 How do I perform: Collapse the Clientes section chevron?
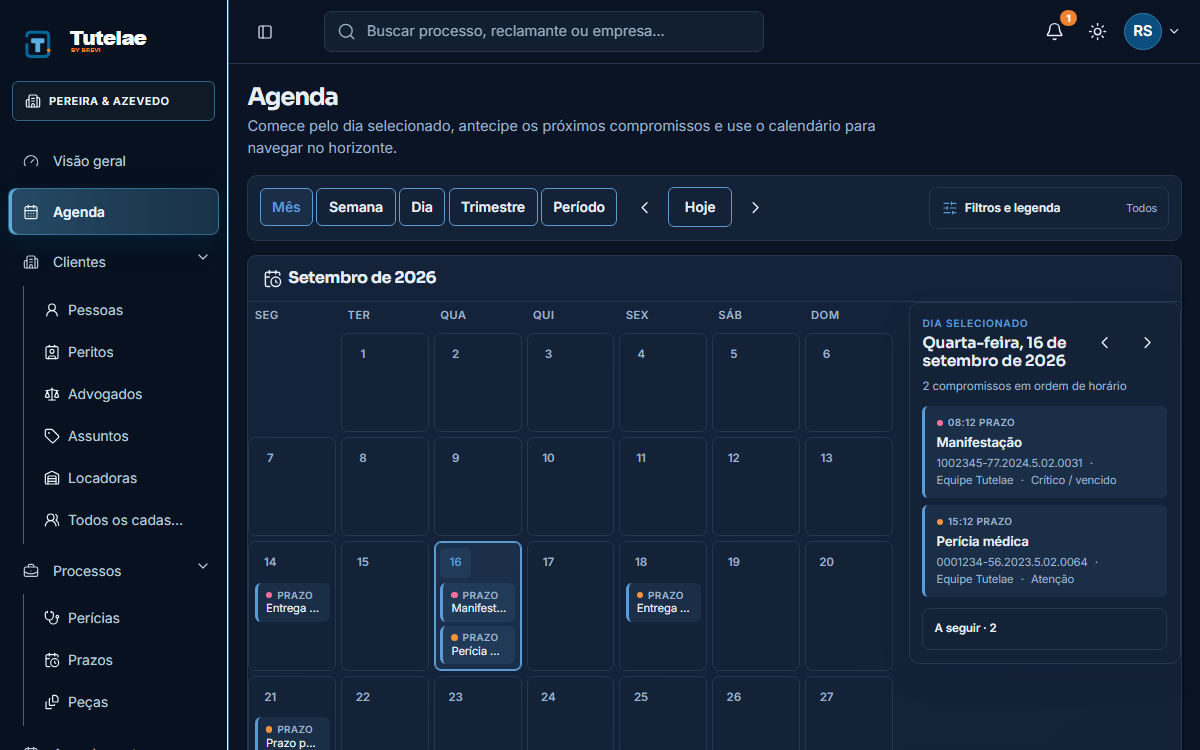tap(203, 258)
